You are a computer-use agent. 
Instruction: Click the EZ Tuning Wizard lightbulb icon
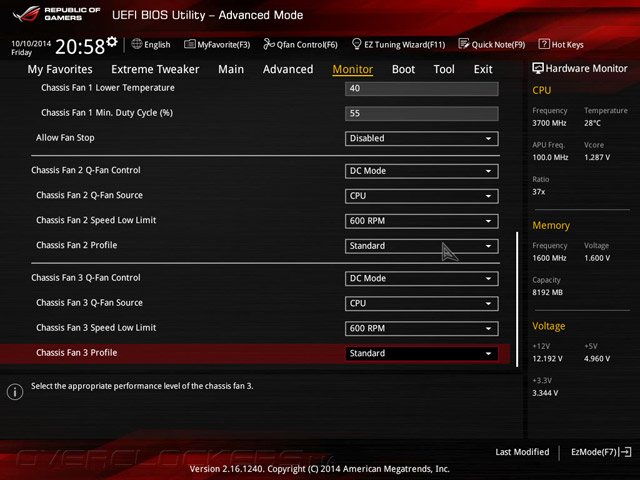pos(356,44)
